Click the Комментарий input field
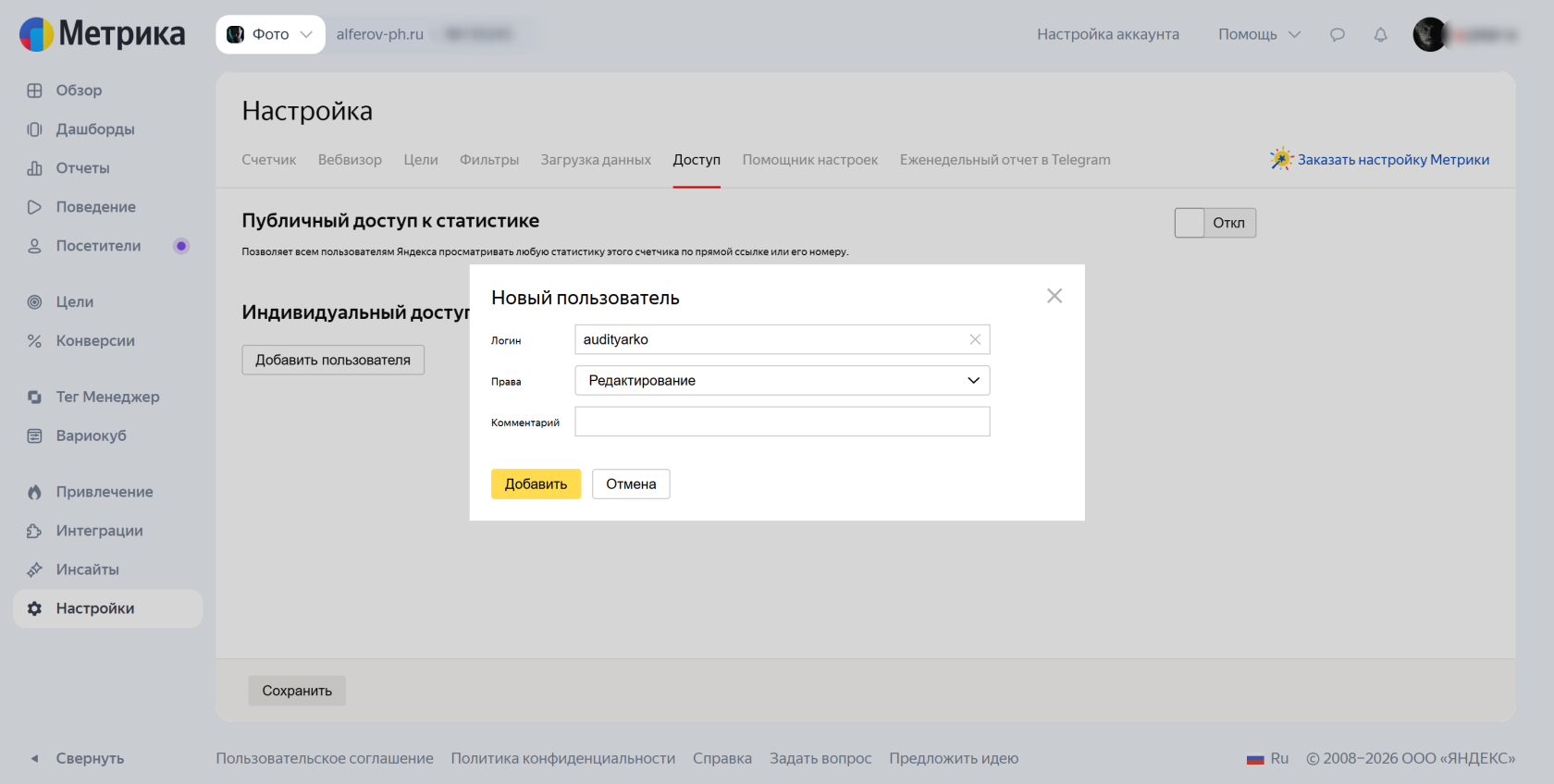The image size is (1554, 784). [x=783, y=422]
